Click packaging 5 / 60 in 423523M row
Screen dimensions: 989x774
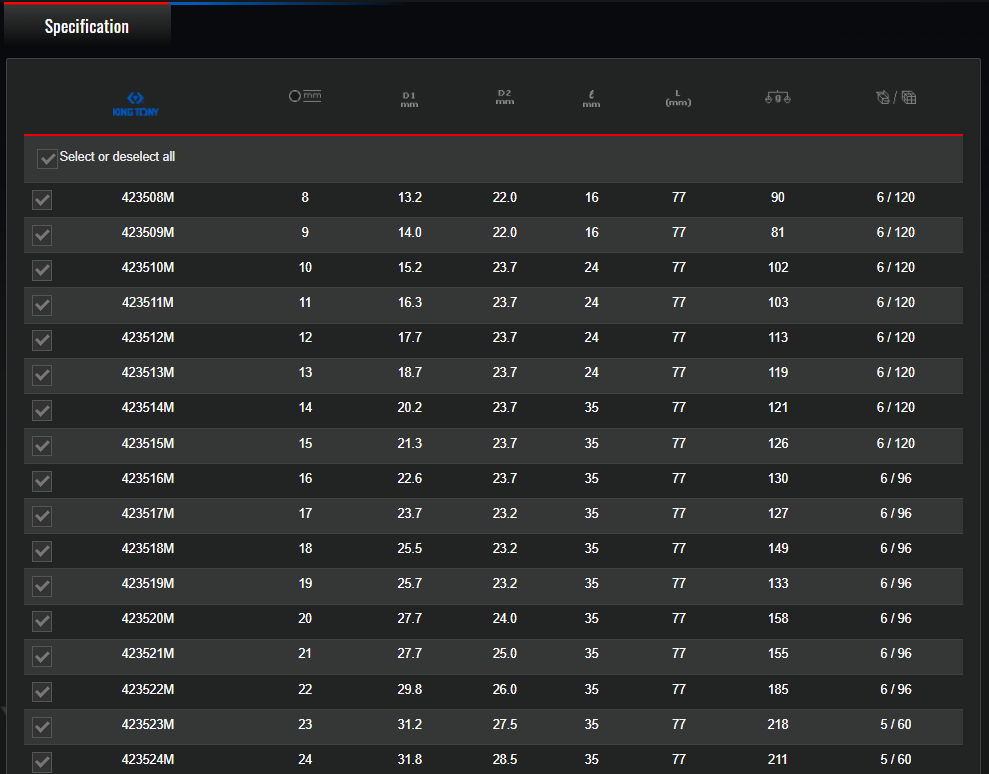[896, 724]
